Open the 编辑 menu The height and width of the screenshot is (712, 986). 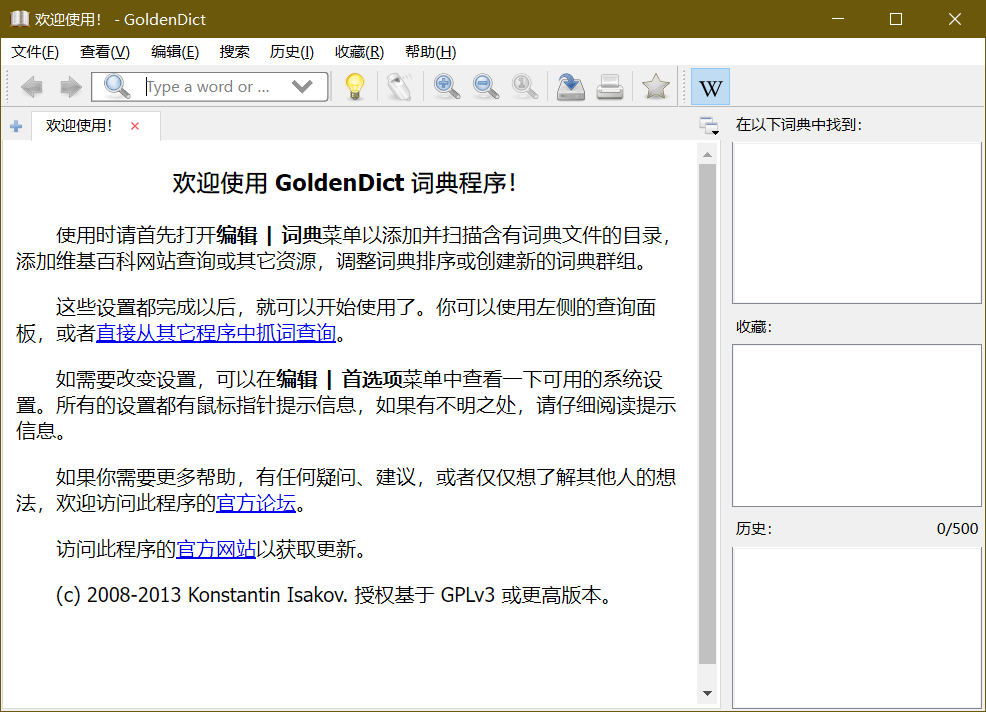pos(175,51)
